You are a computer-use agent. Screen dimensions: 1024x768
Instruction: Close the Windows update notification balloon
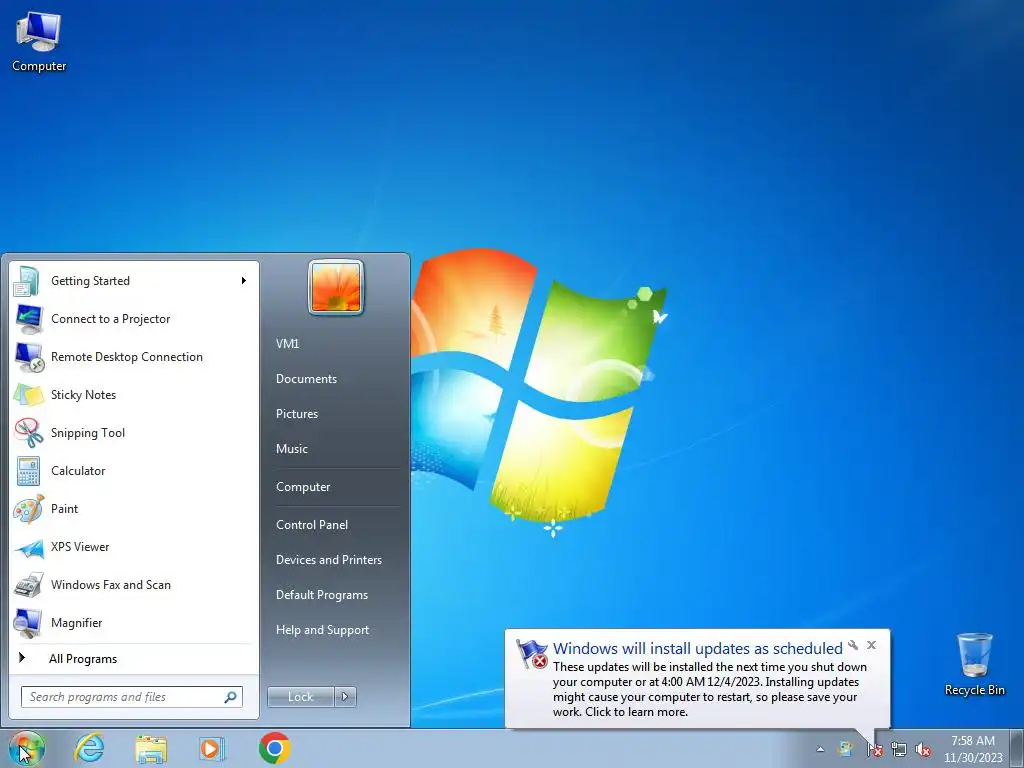pos(871,645)
